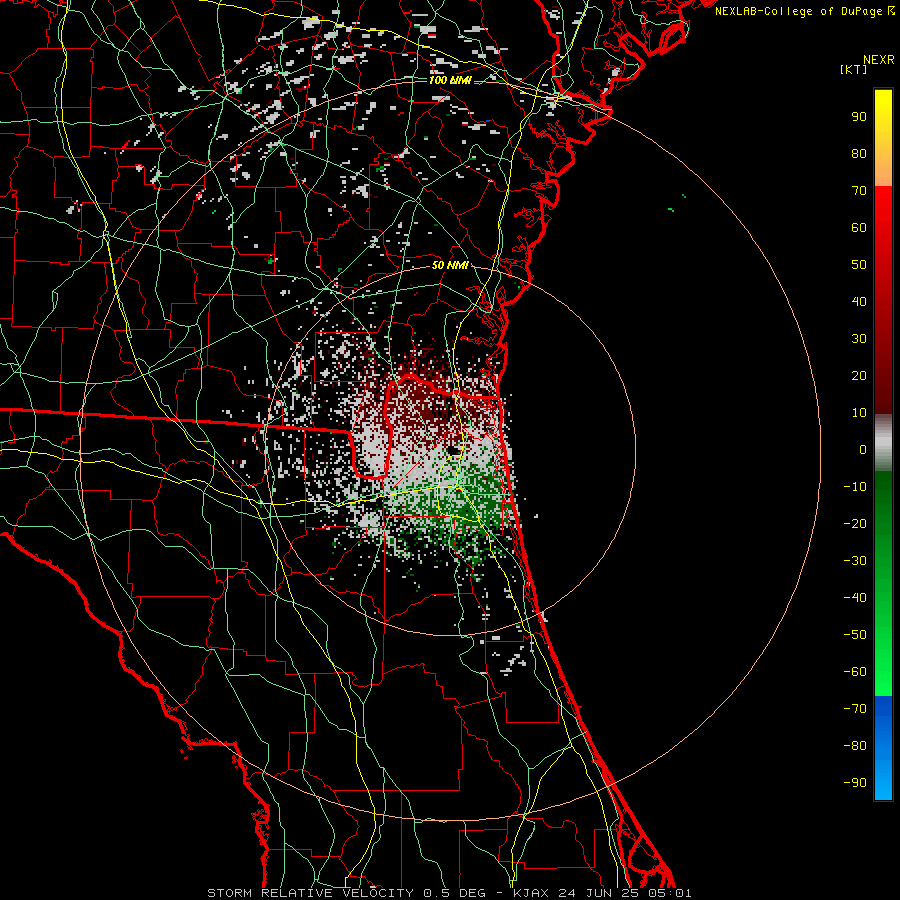The width and height of the screenshot is (900, 900).
Task: Click the 80 knot scale label
Action: tap(859, 153)
